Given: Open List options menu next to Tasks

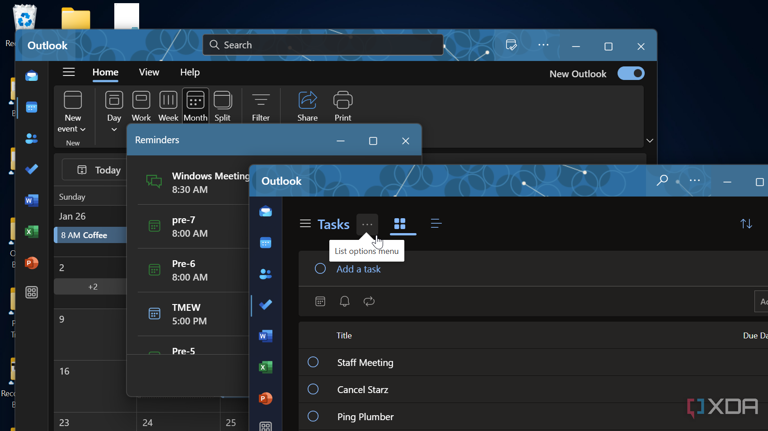Looking at the screenshot, I should click(x=367, y=224).
